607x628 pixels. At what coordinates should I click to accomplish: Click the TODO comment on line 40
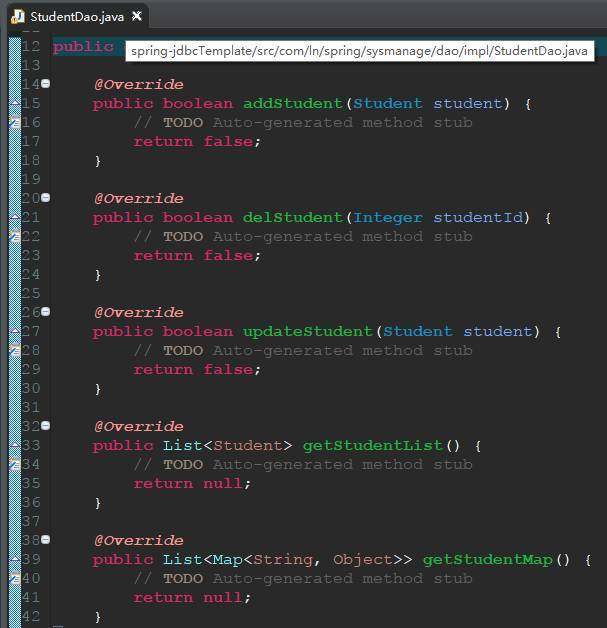click(303, 578)
